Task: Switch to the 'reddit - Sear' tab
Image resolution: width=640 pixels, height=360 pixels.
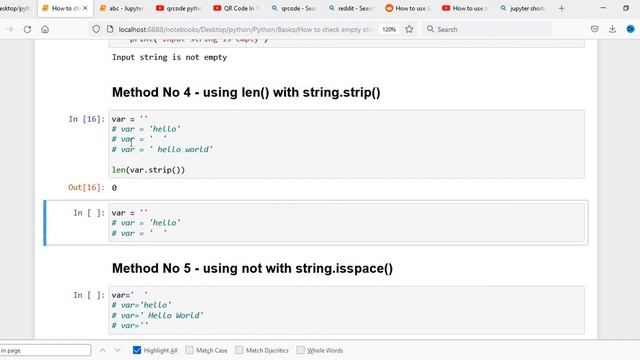Action: coord(351,8)
